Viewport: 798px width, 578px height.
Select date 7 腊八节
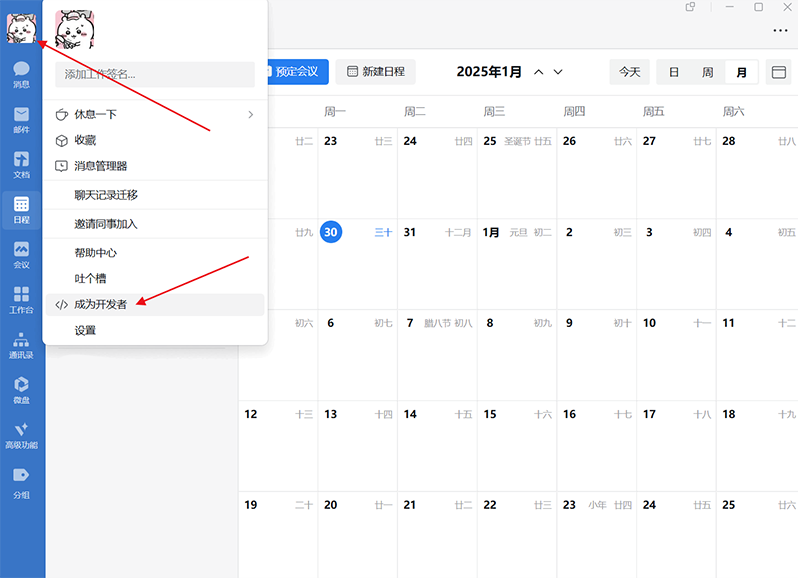pos(438,355)
